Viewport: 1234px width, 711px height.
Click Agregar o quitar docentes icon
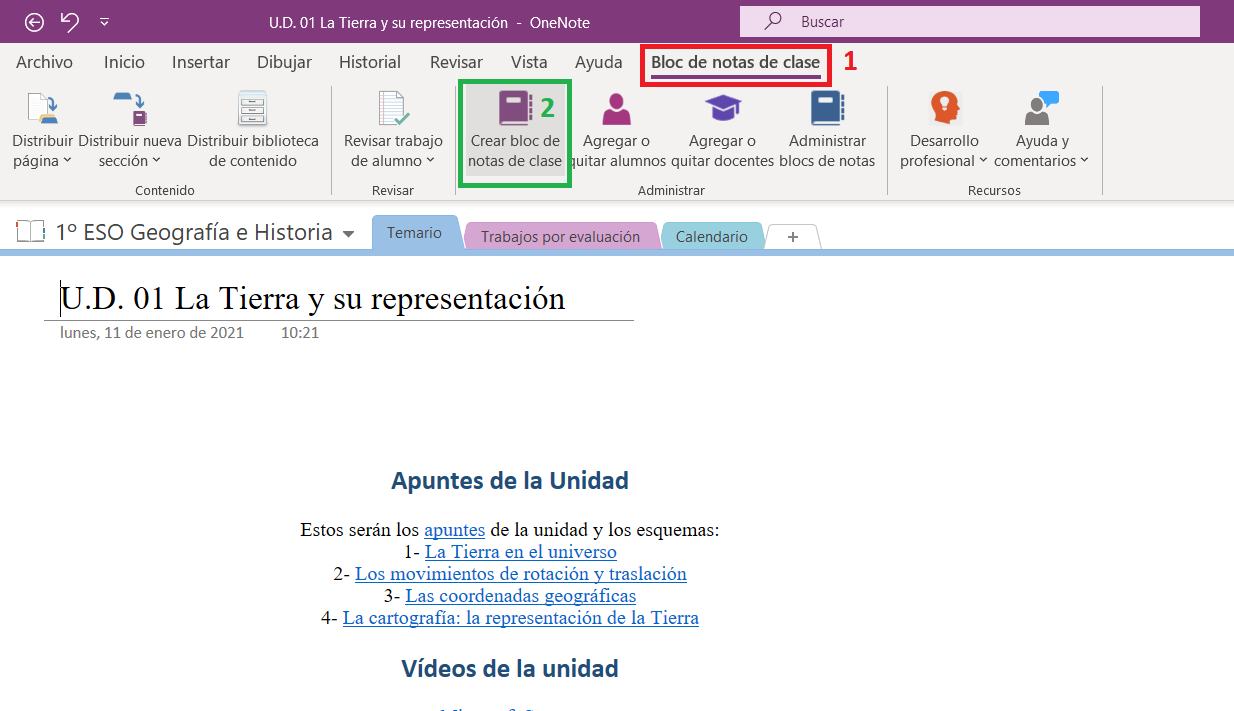pyautogui.click(x=722, y=109)
